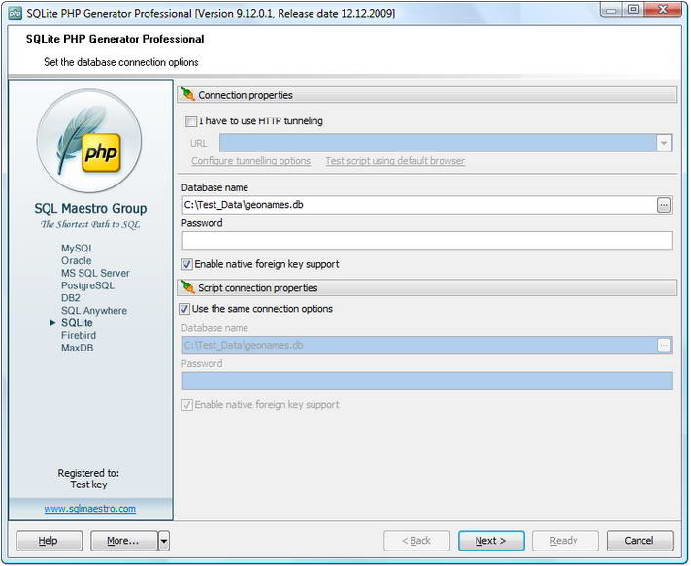Image resolution: width=691 pixels, height=566 pixels.
Task: Cancel the wizard
Action: click(x=640, y=541)
